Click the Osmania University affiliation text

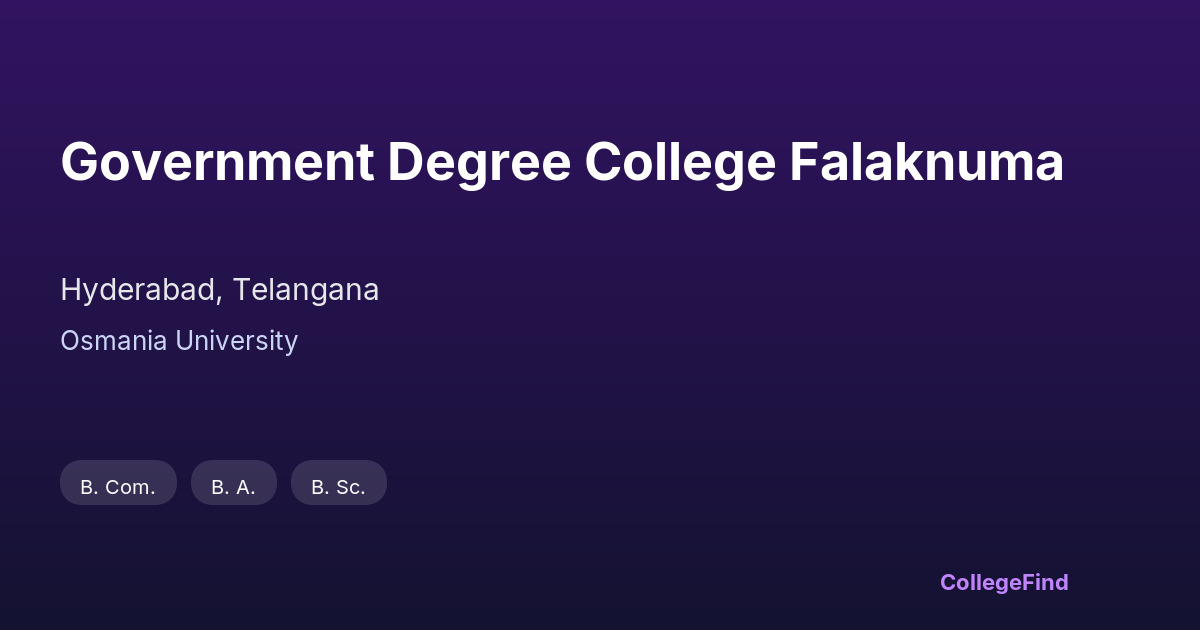(179, 341)
